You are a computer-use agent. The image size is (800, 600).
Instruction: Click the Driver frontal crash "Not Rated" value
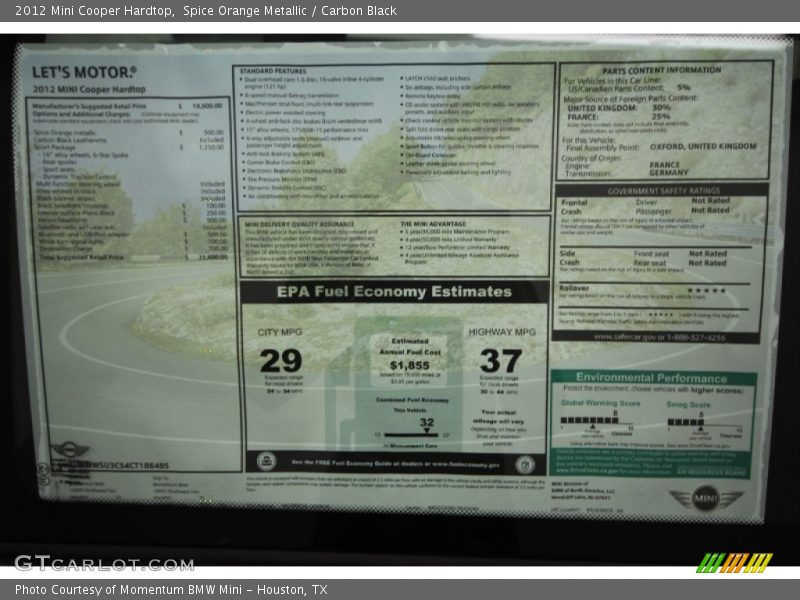tap(710, 201)
